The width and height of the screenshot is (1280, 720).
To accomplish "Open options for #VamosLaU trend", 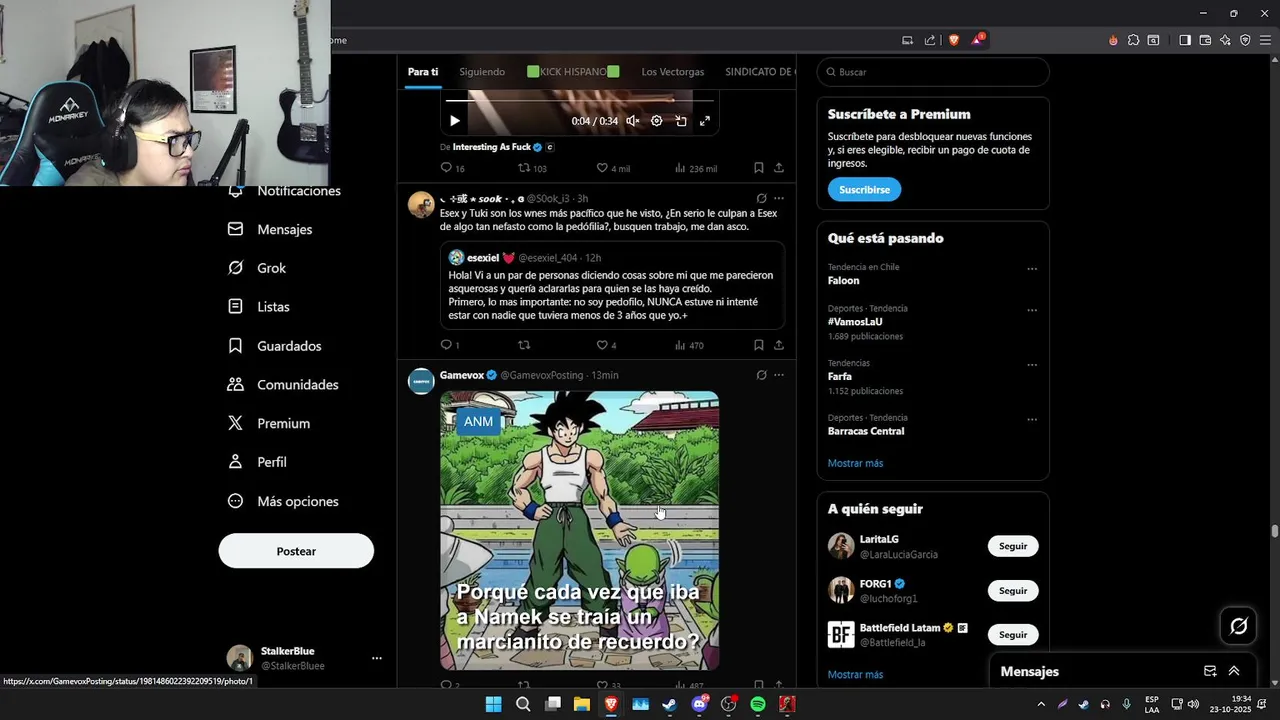I will click(1032, 310).
